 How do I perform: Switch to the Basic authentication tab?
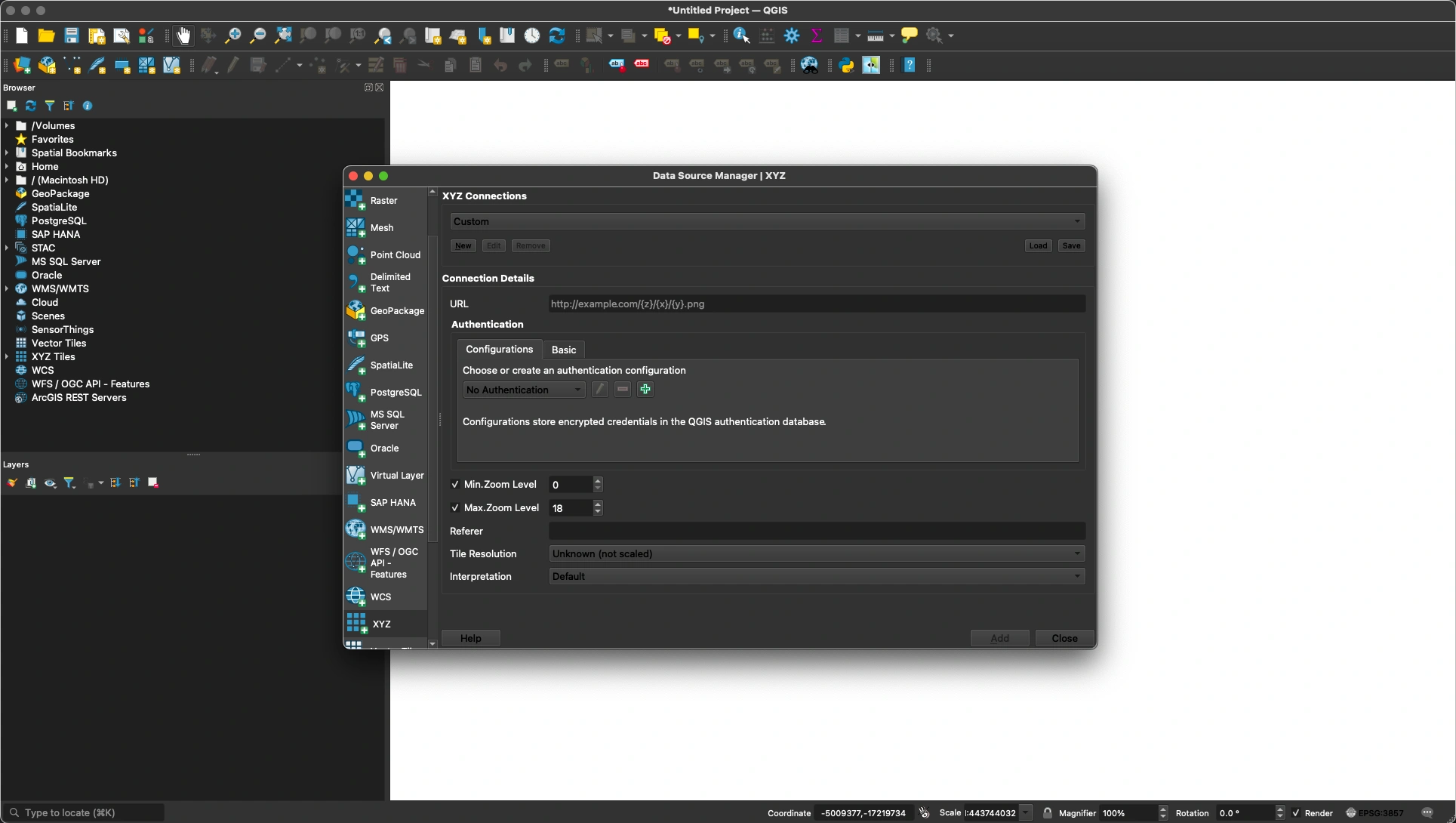(x=564, y=350)
